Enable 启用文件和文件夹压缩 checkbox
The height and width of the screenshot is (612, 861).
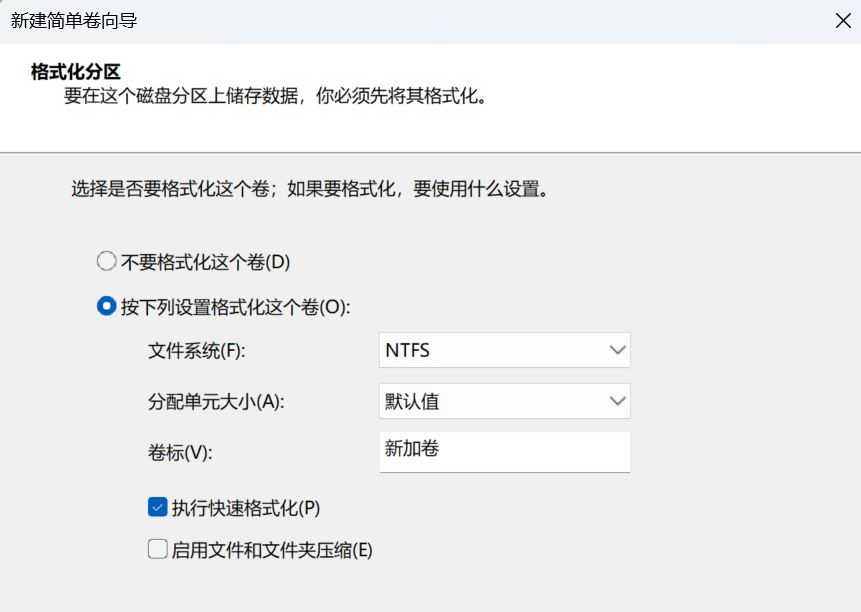click(x=157, y=549)
